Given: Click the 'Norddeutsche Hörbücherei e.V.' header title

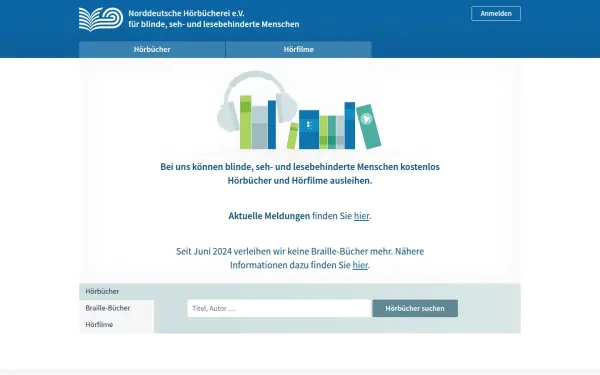Looking at the screenshot, I should pos(186,13).
